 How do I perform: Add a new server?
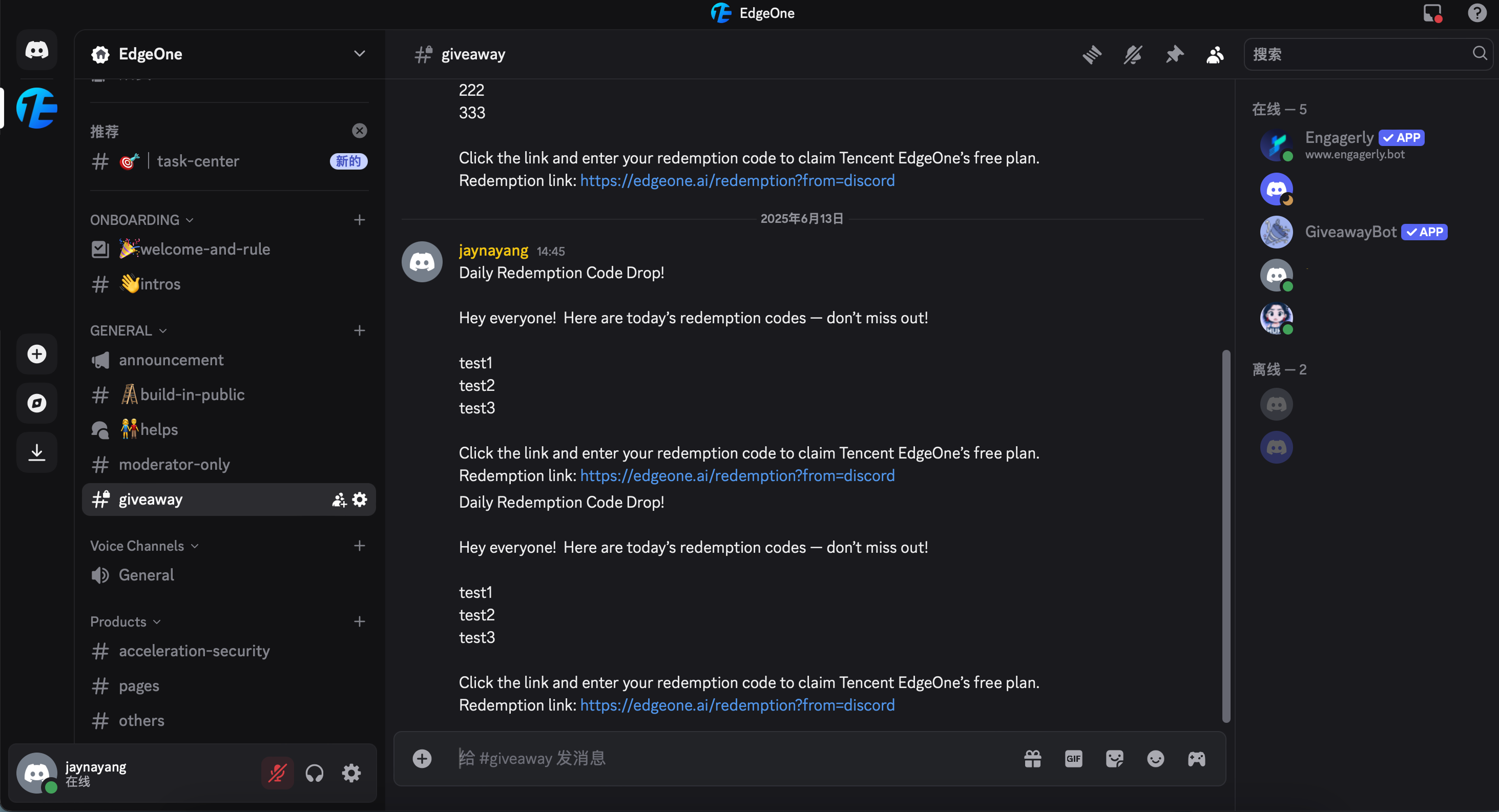point(37,354)
